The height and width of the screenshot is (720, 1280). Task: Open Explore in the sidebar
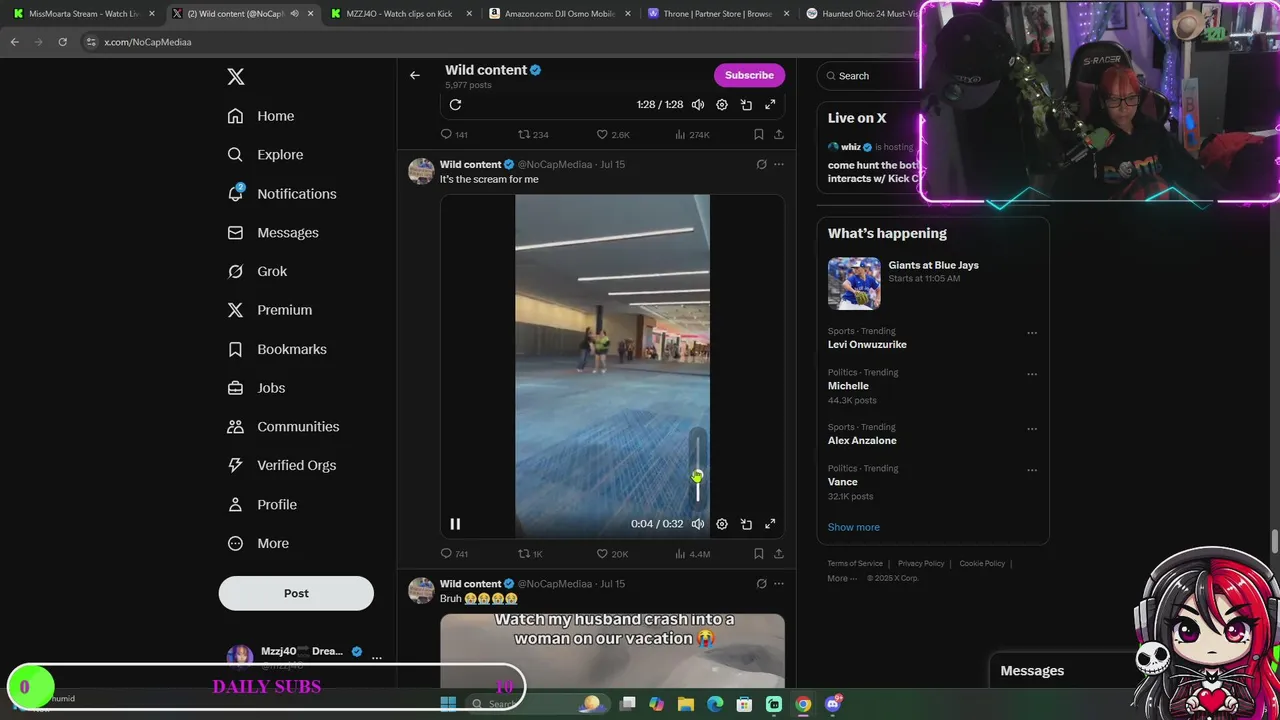click(265, 155)
